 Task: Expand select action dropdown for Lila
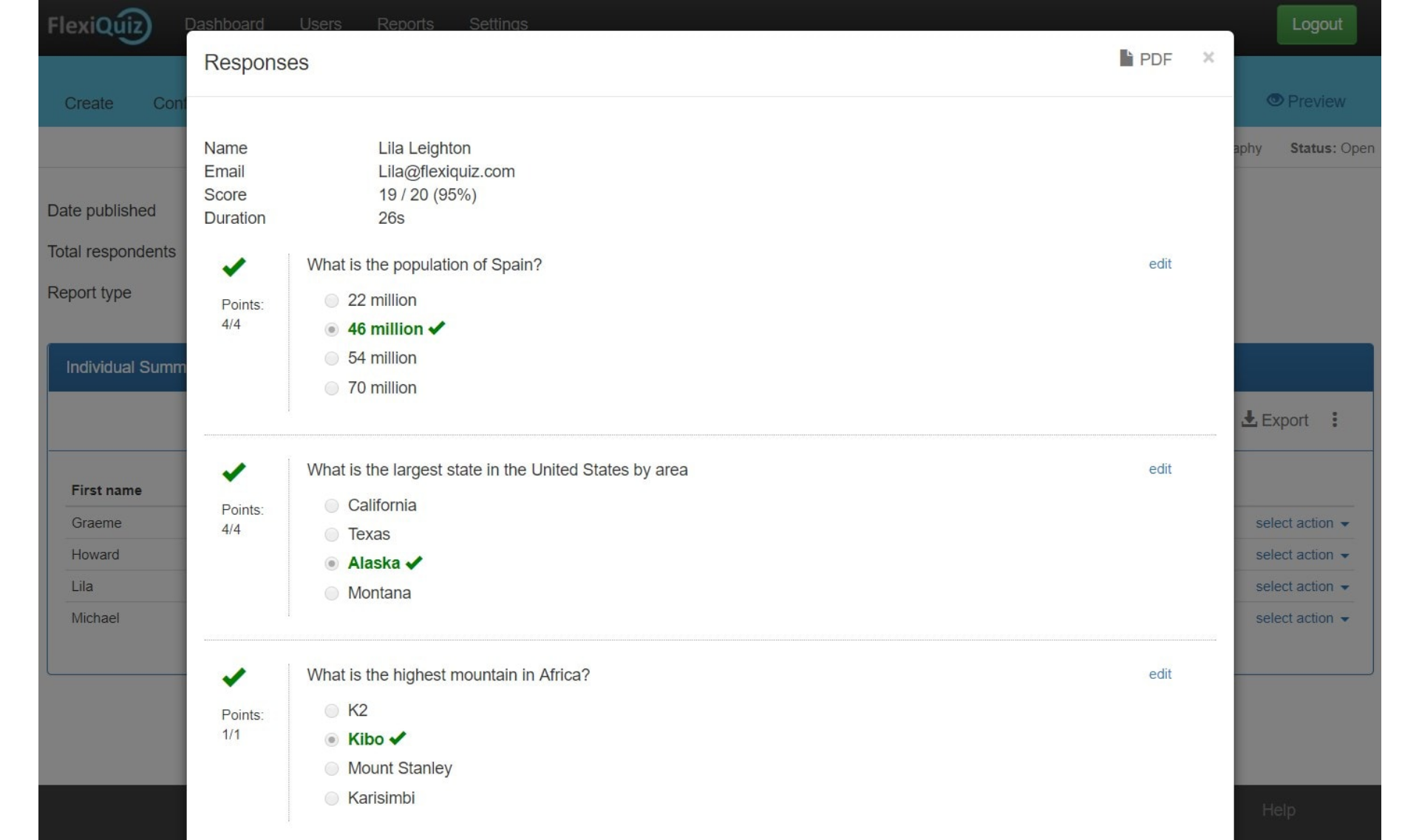pyautogui.click(x=1301, y=587)
